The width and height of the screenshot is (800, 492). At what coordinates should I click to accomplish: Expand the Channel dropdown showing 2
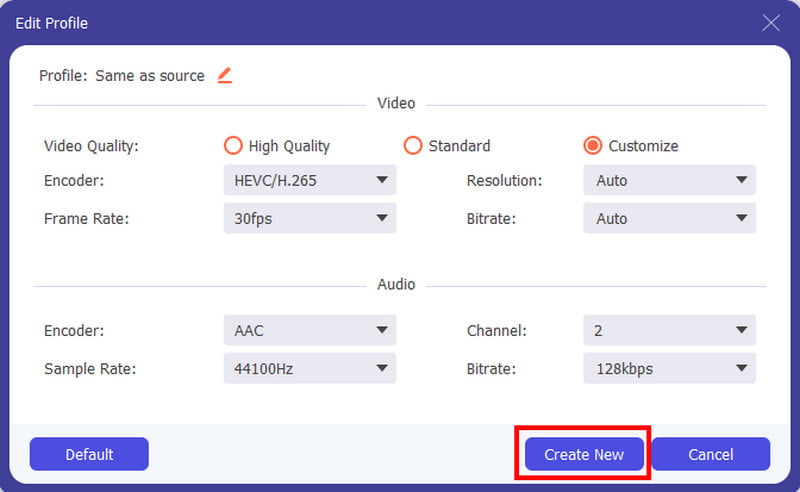669,330
